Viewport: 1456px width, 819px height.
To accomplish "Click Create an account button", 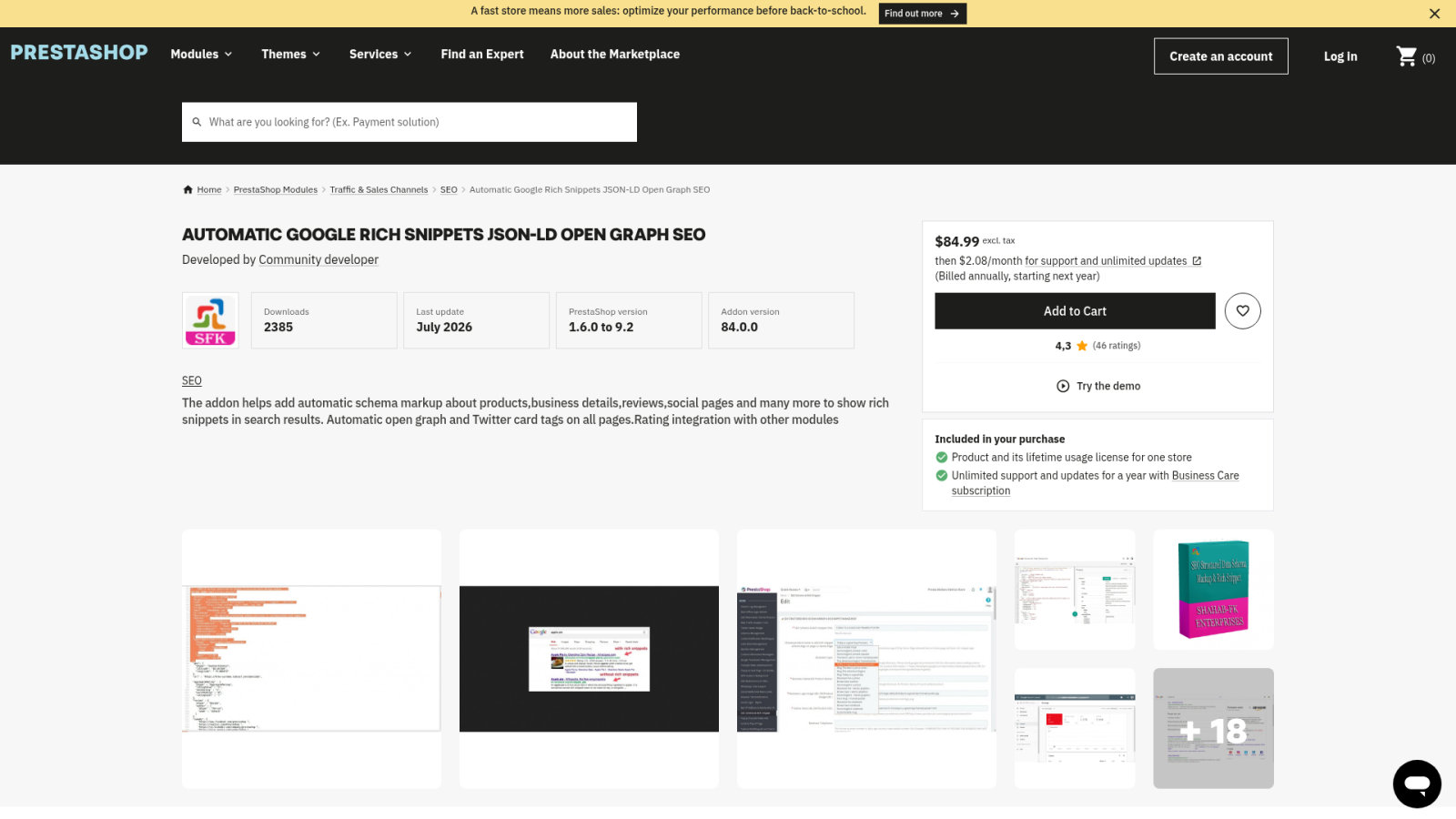I will point(1221,56).
